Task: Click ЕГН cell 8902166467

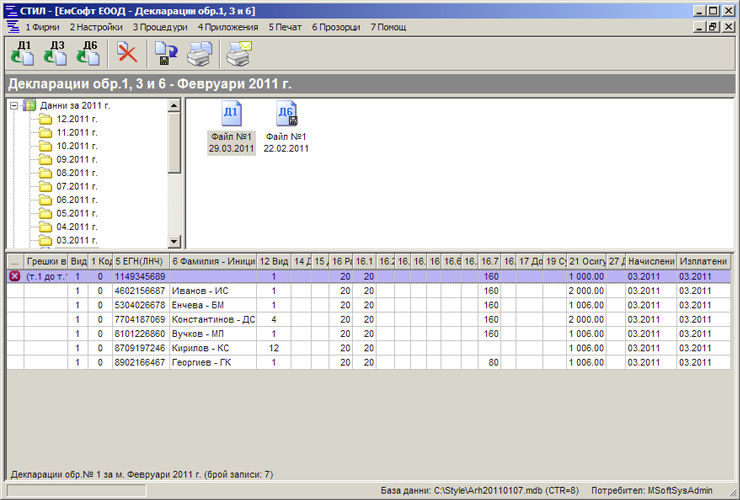Action: coord(140,363)
